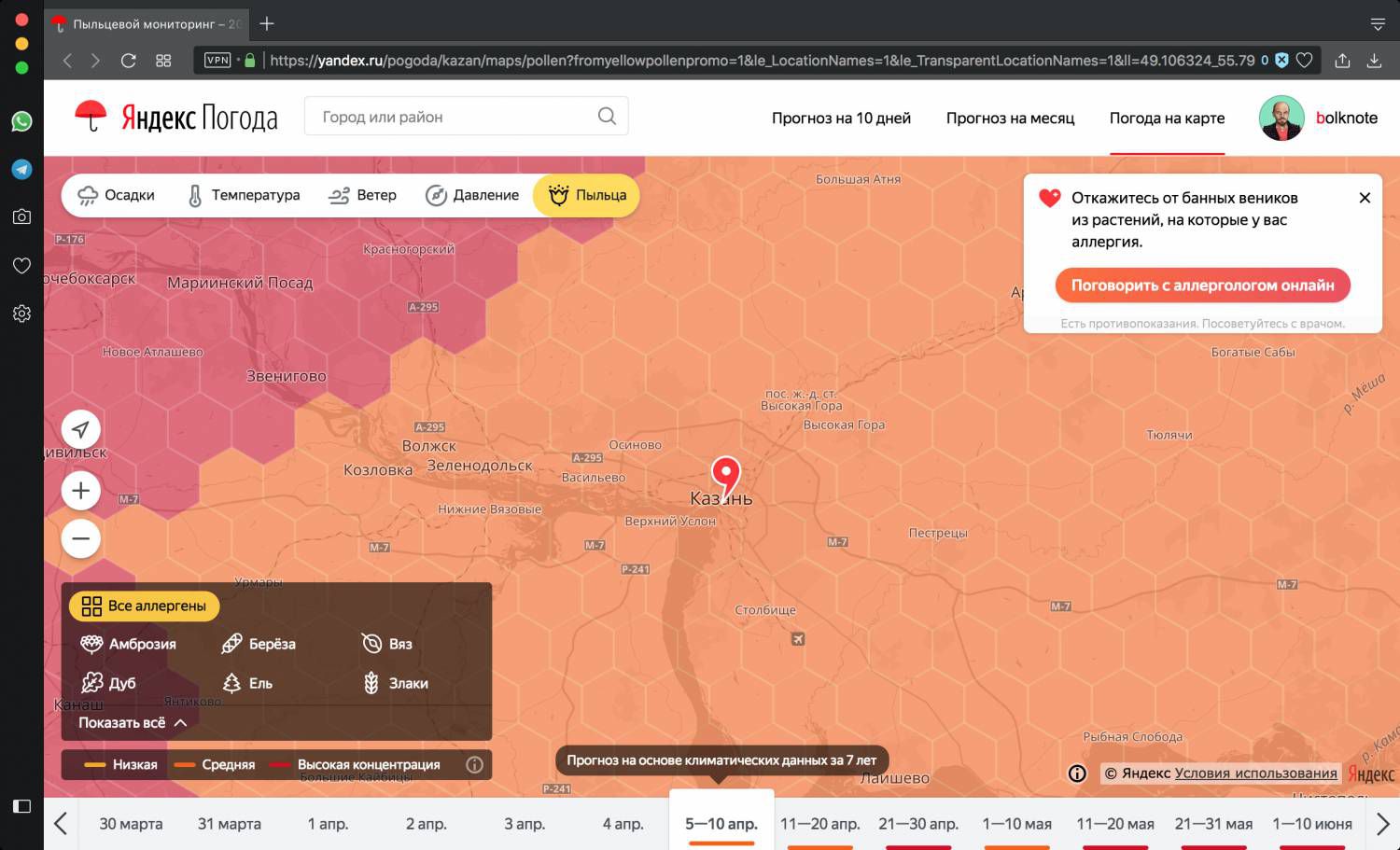Viewport: 1400px width, 850px height.
Task: Zoom in the map
Action: coord(81,491)
